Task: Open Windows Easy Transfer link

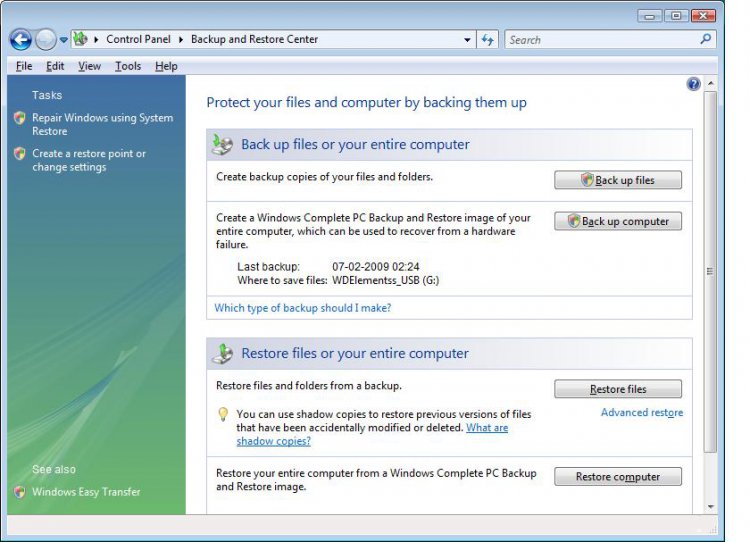Action: tap(86, 492)
